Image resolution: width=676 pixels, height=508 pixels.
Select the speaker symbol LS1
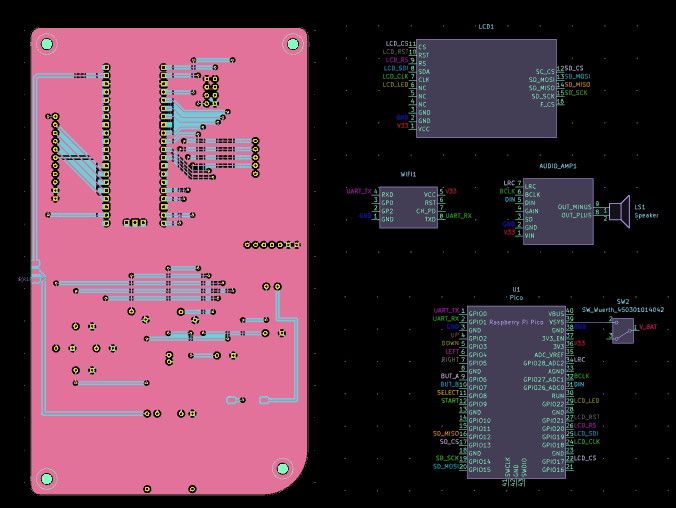[x=620, y=211]
